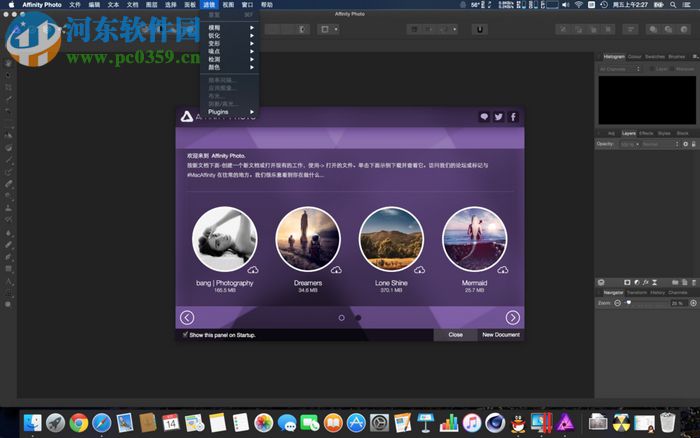Download the bang Photography sample via cloud icon
The image size is (700, 438).
click(x=253, y=270)
